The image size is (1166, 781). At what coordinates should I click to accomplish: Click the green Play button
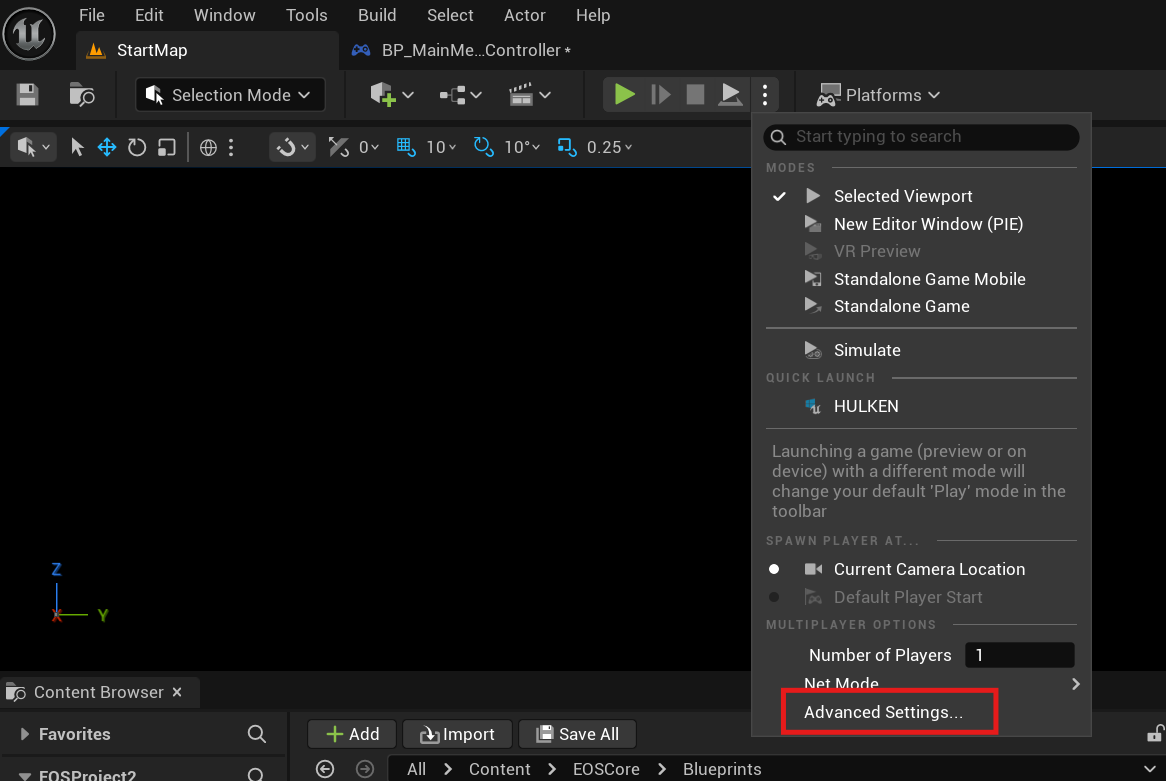[x=625, y=95]
